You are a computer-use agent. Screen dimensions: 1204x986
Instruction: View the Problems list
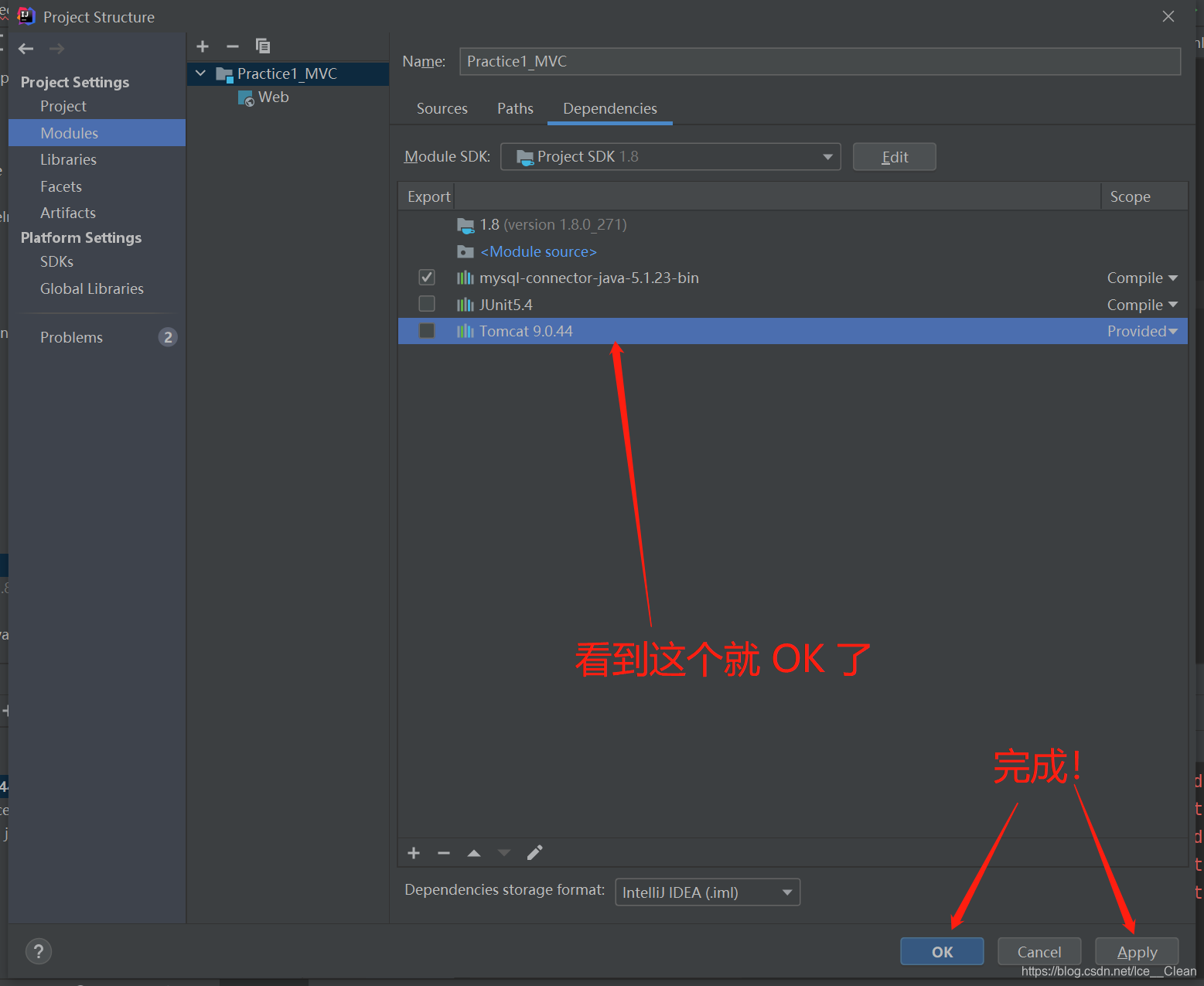point(71,337)
